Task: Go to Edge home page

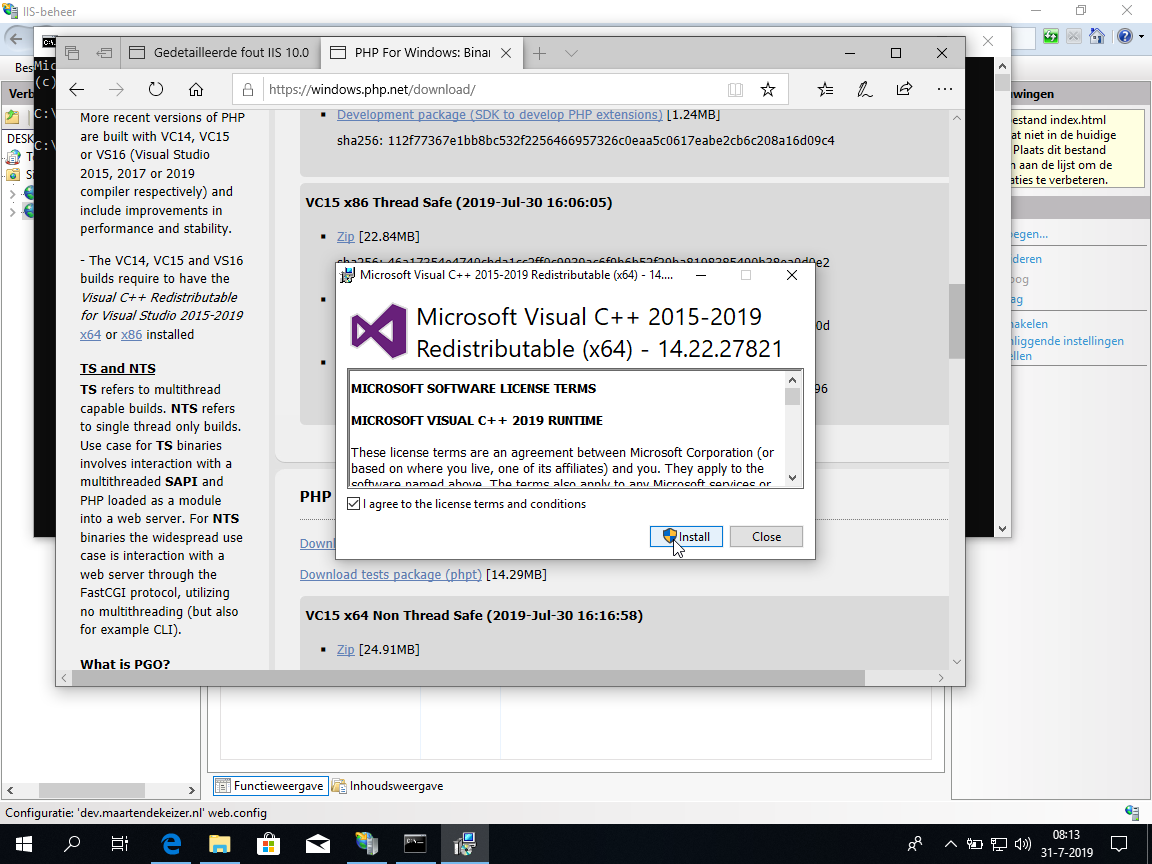Action: [x=195, y=90]
